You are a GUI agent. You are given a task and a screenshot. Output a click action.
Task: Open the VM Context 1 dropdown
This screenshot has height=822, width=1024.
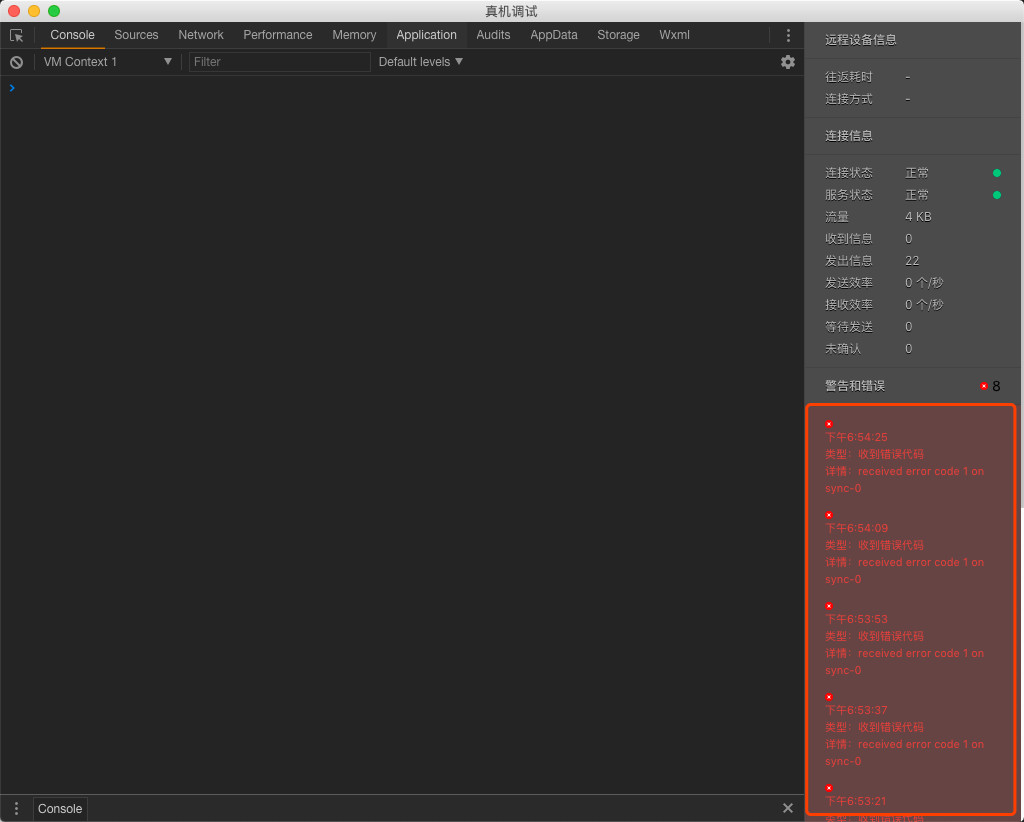click(107, 62)
